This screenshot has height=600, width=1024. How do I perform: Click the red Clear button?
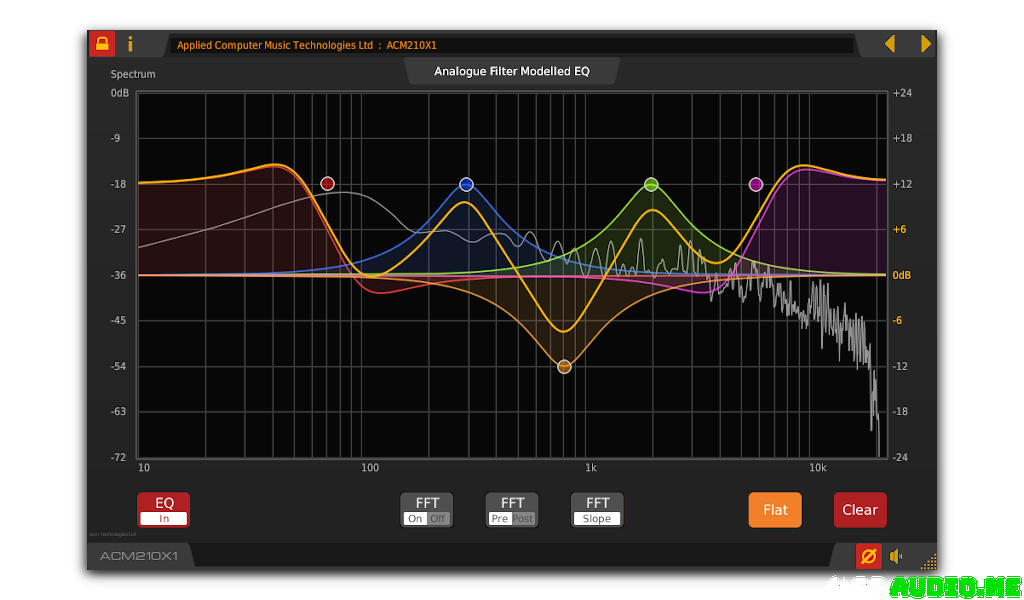point(860,510)
